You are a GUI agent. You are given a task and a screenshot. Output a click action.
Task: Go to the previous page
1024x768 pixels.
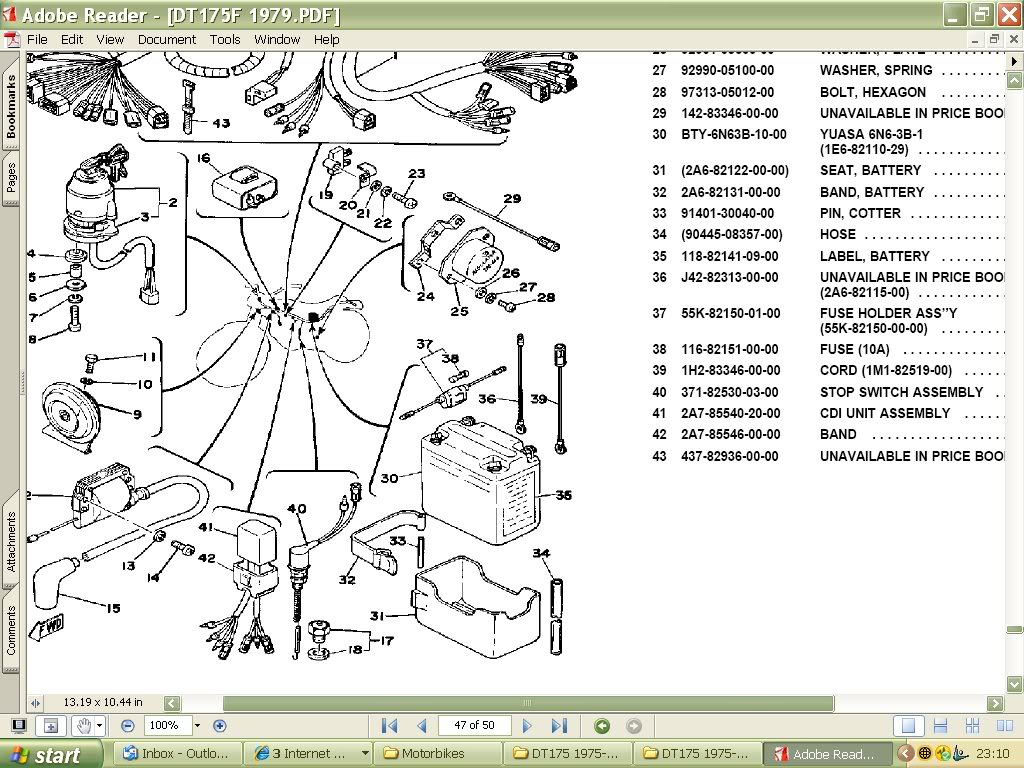(421, 726)
